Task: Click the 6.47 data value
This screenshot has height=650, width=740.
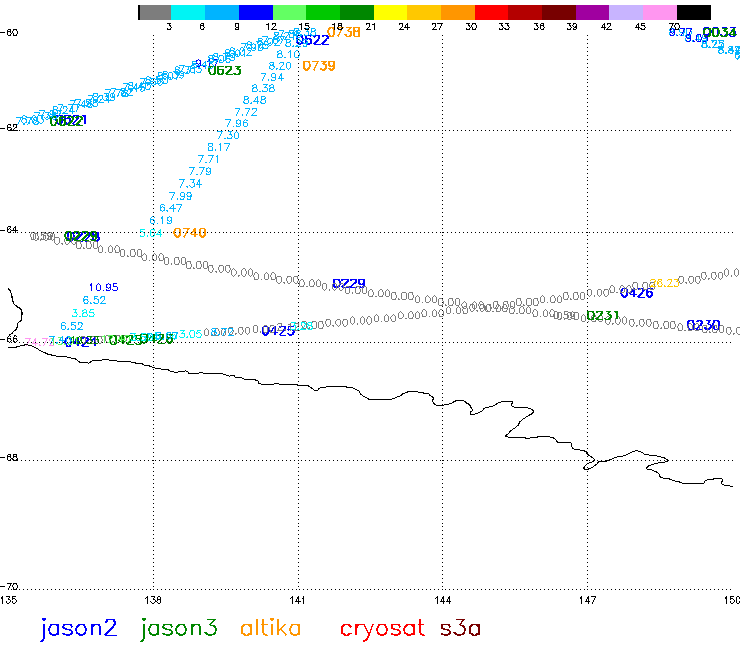Action: click(170, 208)
